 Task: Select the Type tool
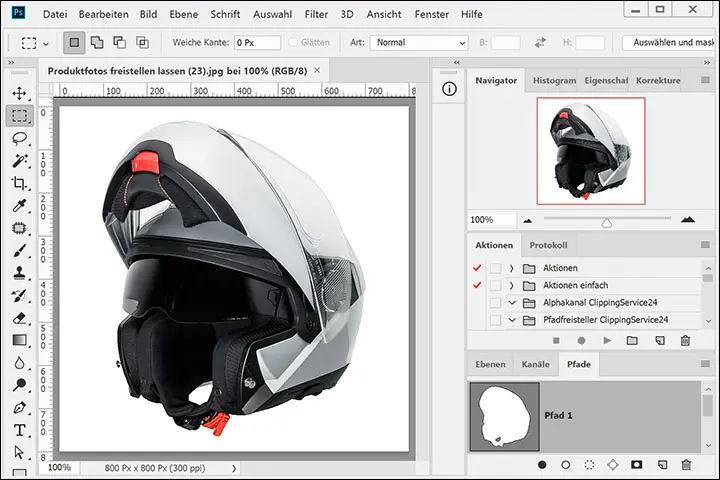tap(19, 430)
